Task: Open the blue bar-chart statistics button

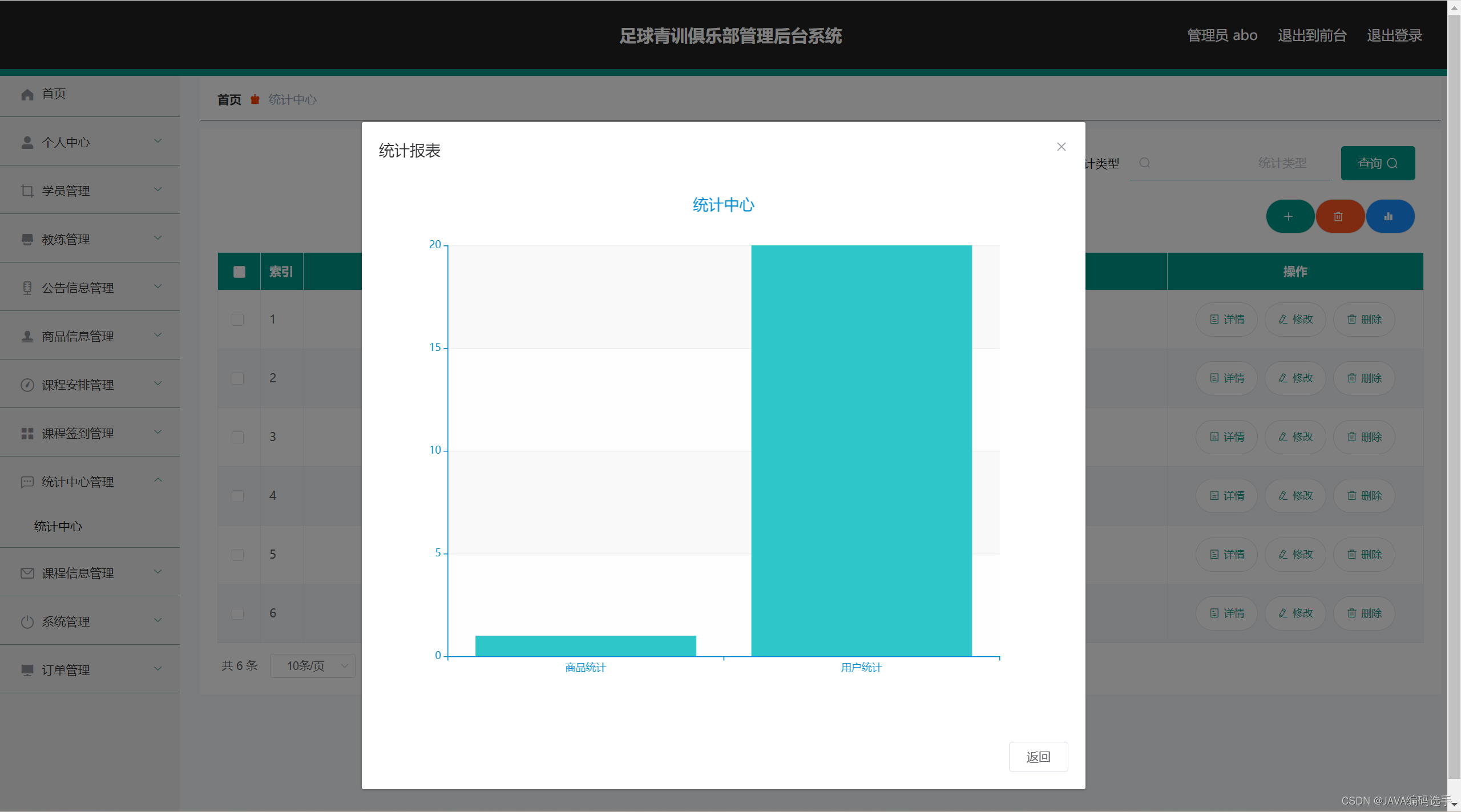Action: 1390,216
